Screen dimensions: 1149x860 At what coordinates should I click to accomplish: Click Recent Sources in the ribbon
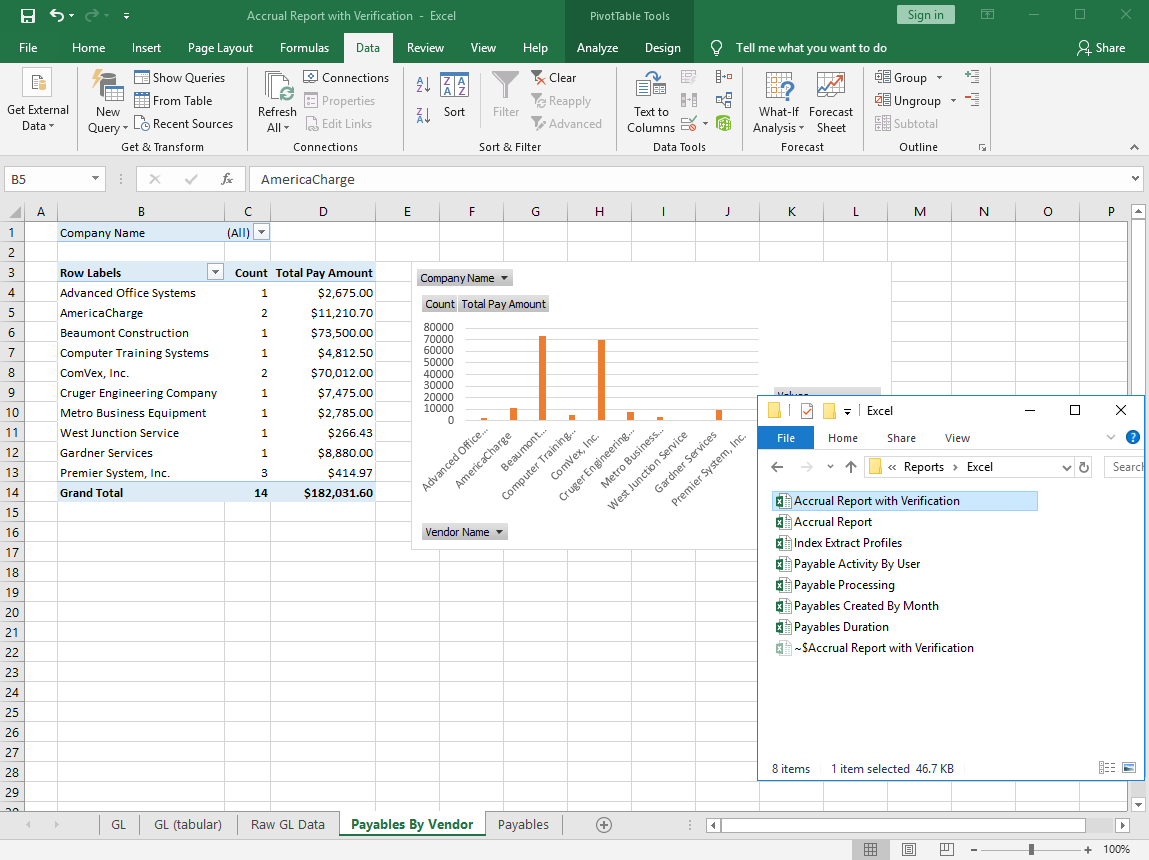pos(185,123)
